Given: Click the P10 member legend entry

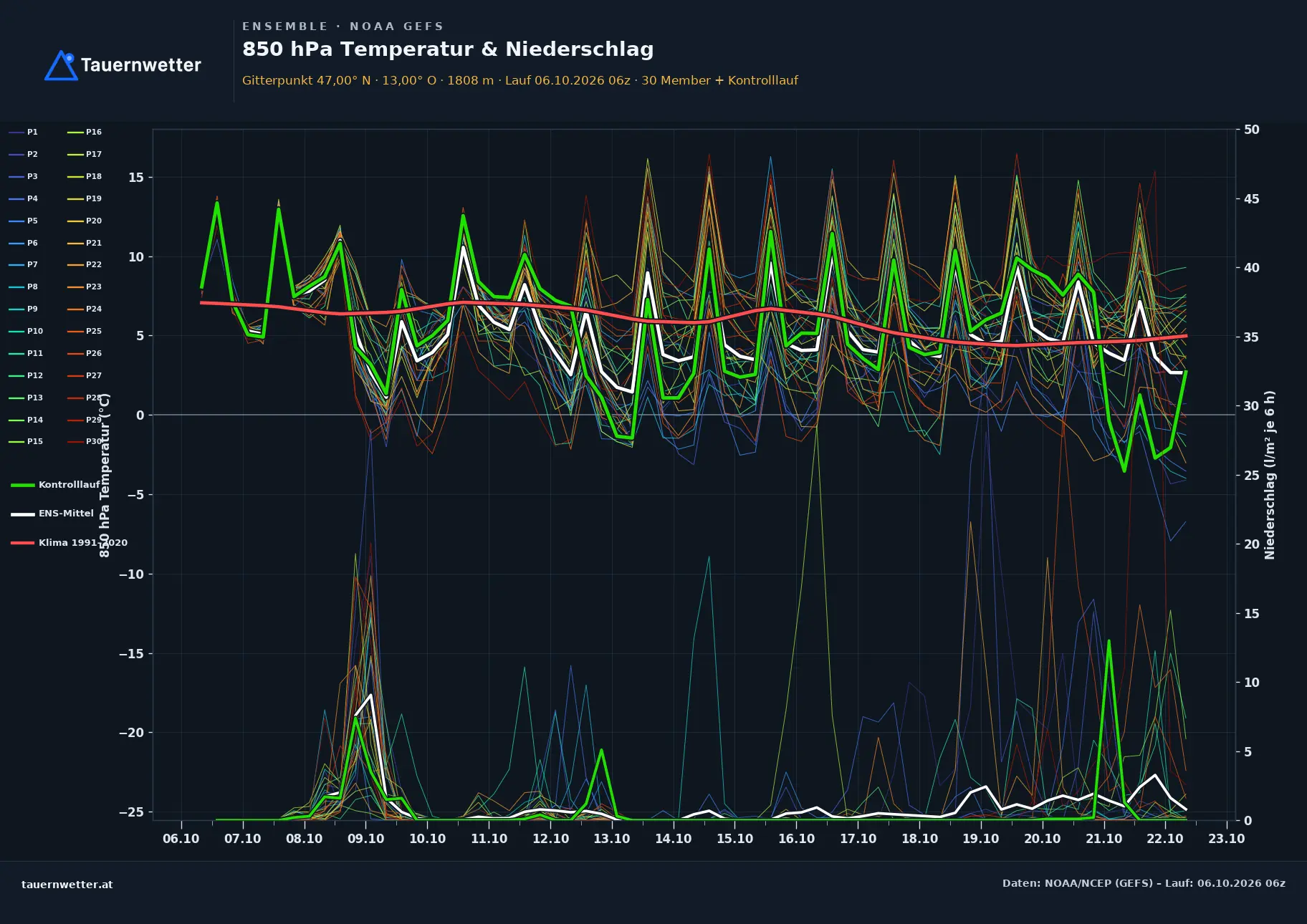Looking at the screenshot, I should point(26,331).
